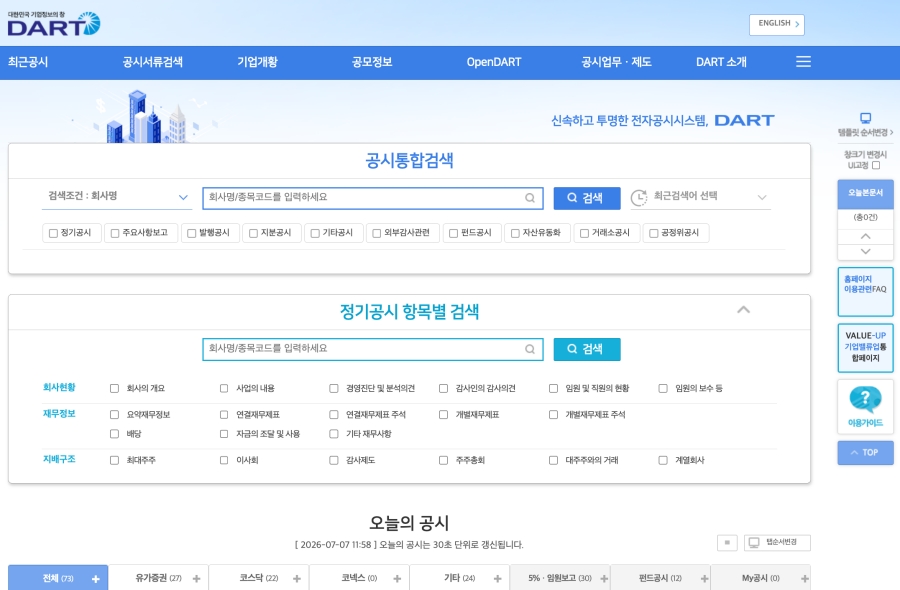Check the 배당 item checkbox
The width and height of the screenshot is (900, 590).
coord(114,434)
